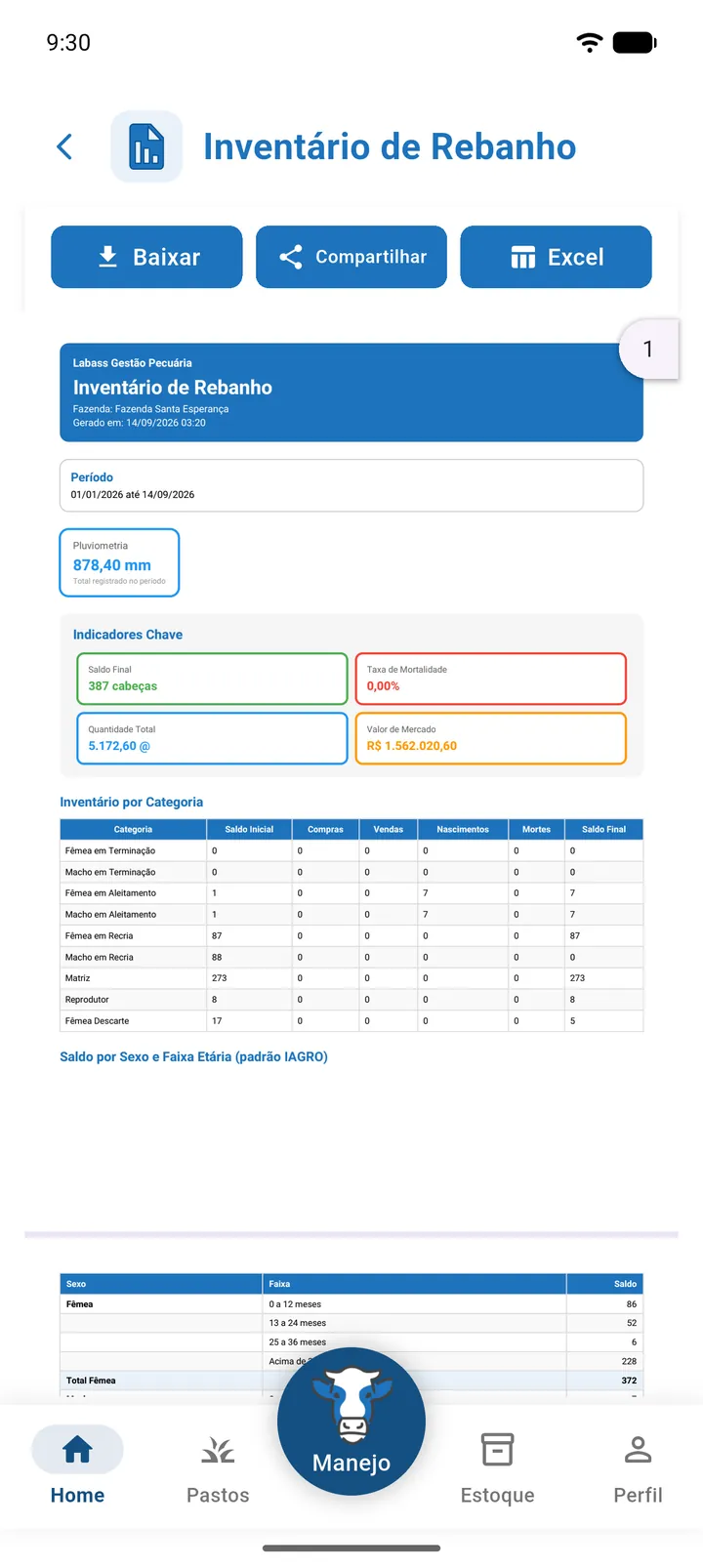Tap Quantidade Total 5.172,60 @ card
Image resolution: width=703 pixels, height=1568 pixels.
tap(212, 738)
